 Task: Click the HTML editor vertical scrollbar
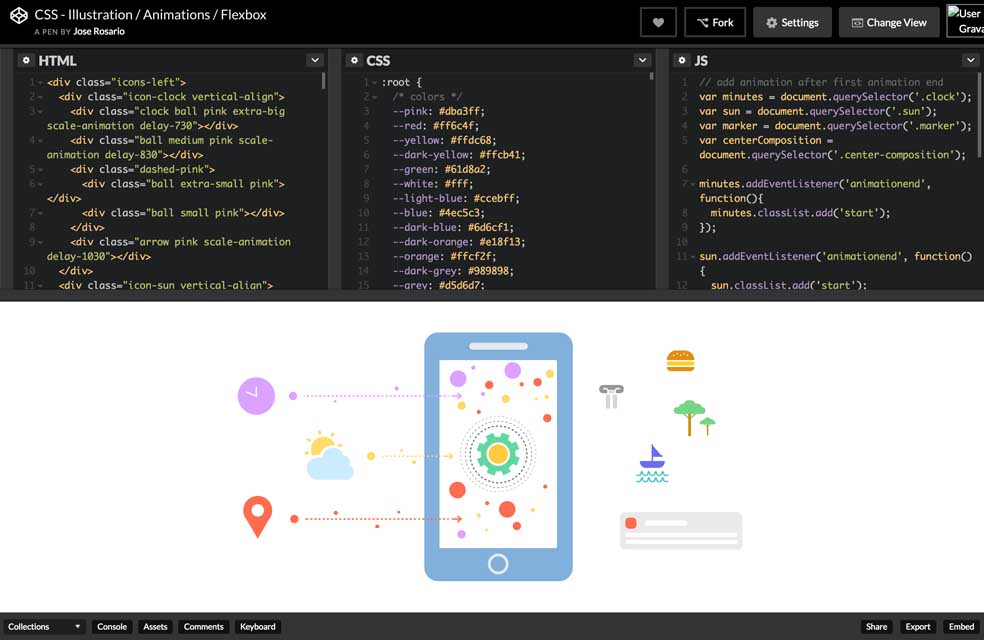click(324, 82)
